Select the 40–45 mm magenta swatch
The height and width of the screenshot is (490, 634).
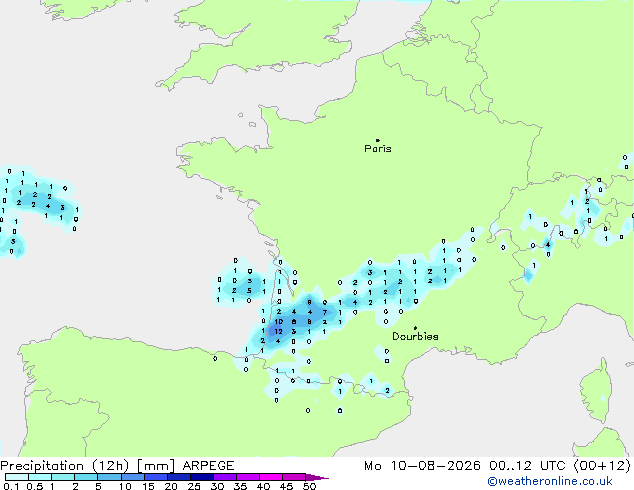271,477
